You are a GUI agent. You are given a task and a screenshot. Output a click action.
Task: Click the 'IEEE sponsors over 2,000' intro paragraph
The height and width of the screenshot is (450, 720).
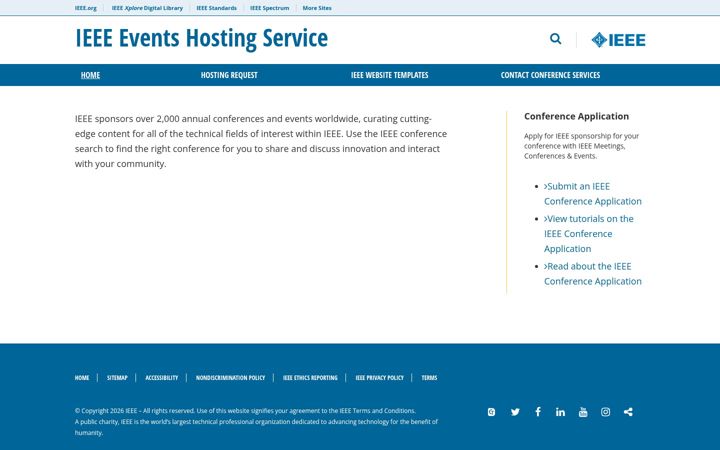(261, 141)
